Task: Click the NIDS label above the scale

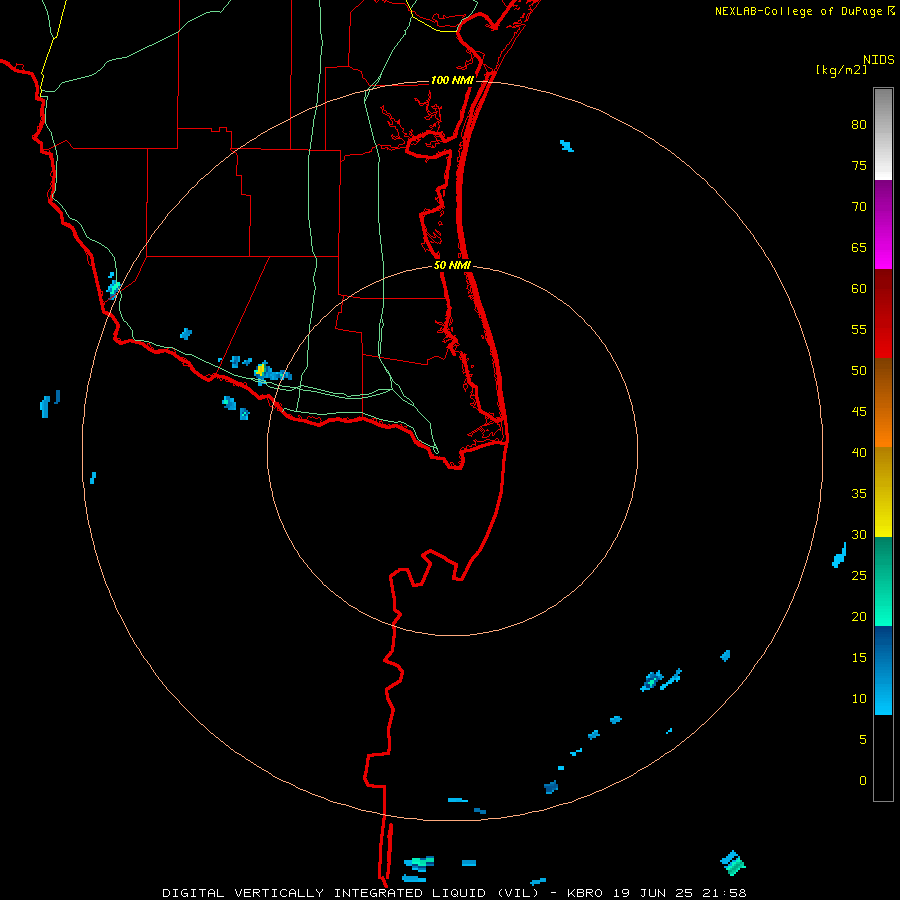Action: click(879, 60)
